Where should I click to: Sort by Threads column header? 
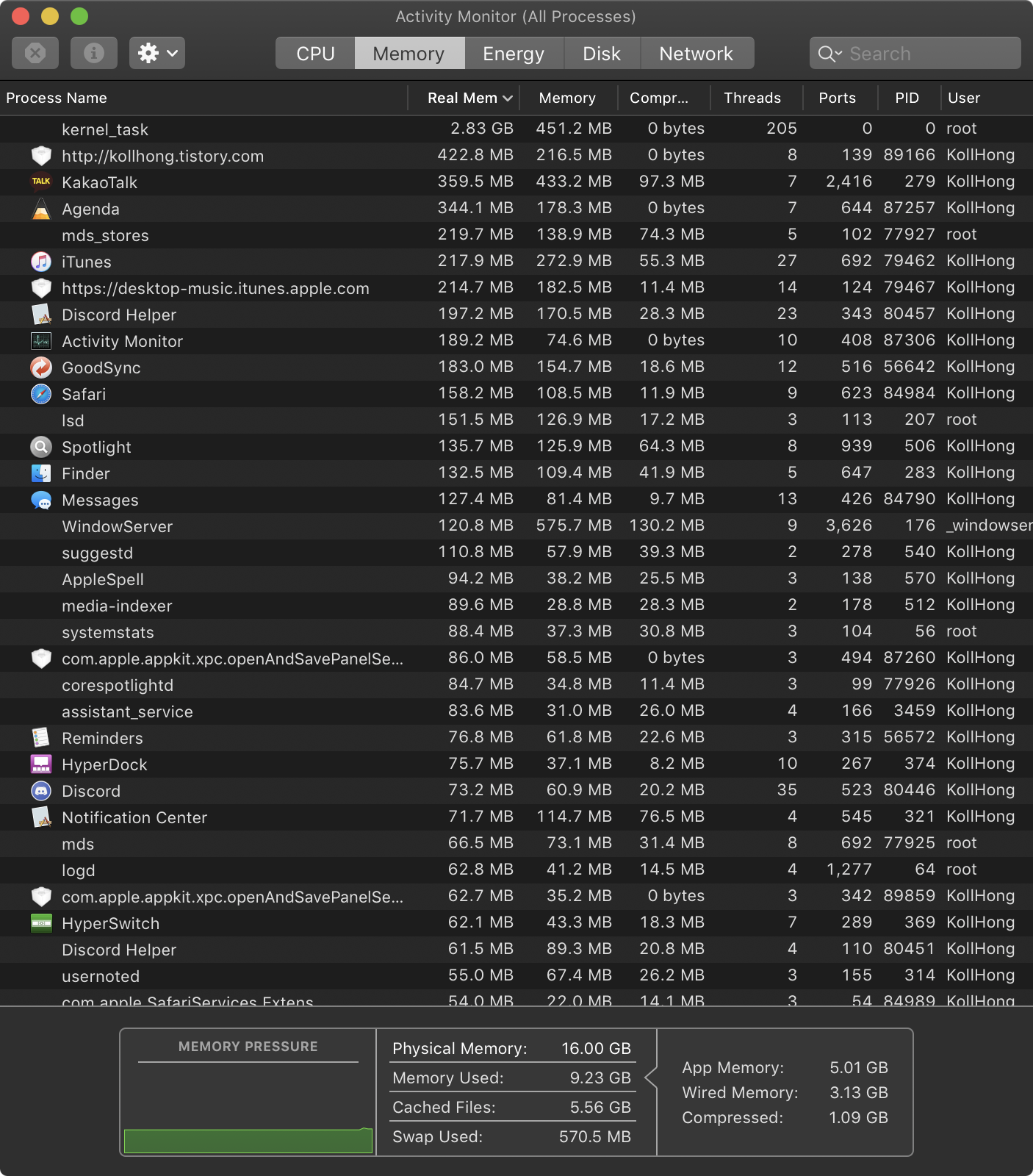752,98
